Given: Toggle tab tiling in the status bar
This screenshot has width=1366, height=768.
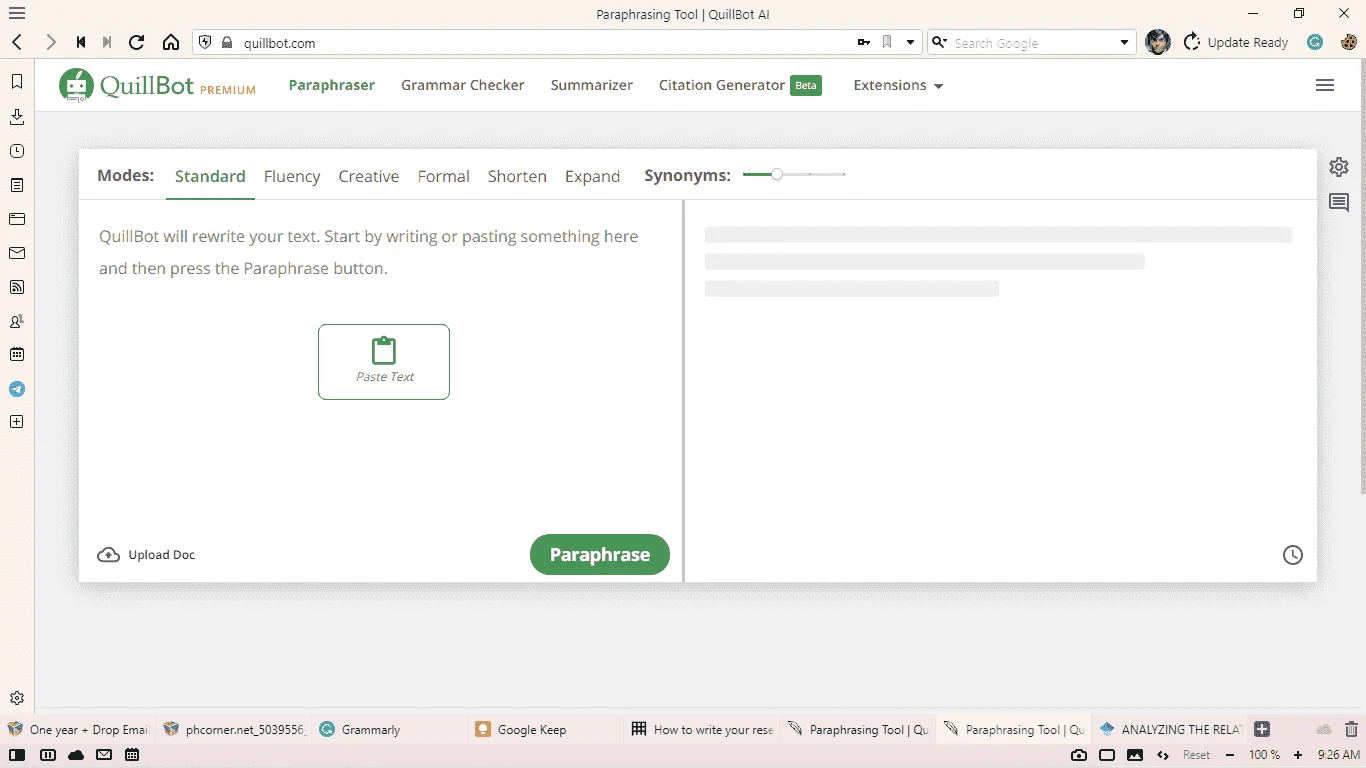Looking at the screenshot, I should pyautogui.click(x=1107, y=755).
